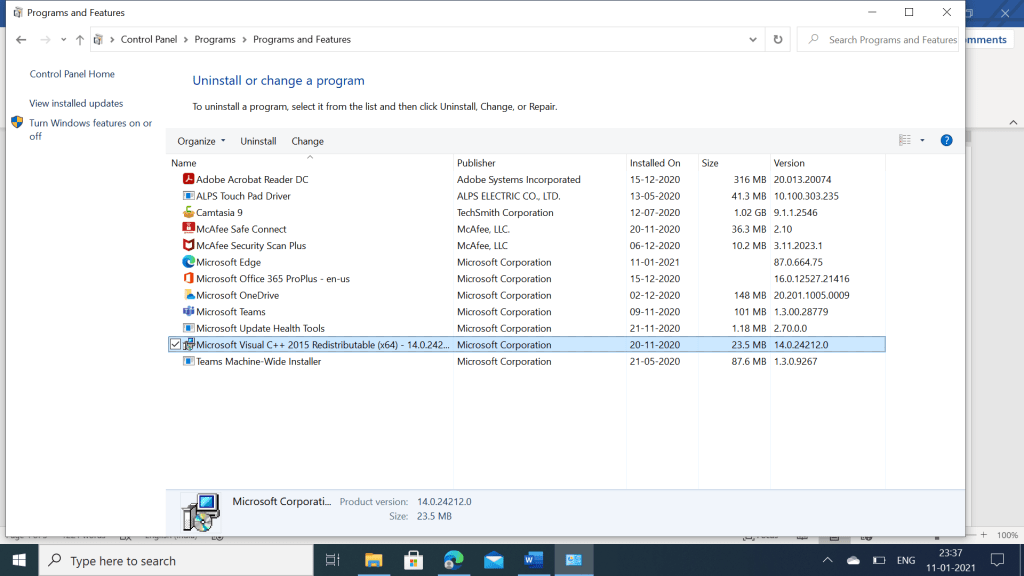Click the Control Panel taskbar icon
1024x576 pixels.
tap(574, 560)
